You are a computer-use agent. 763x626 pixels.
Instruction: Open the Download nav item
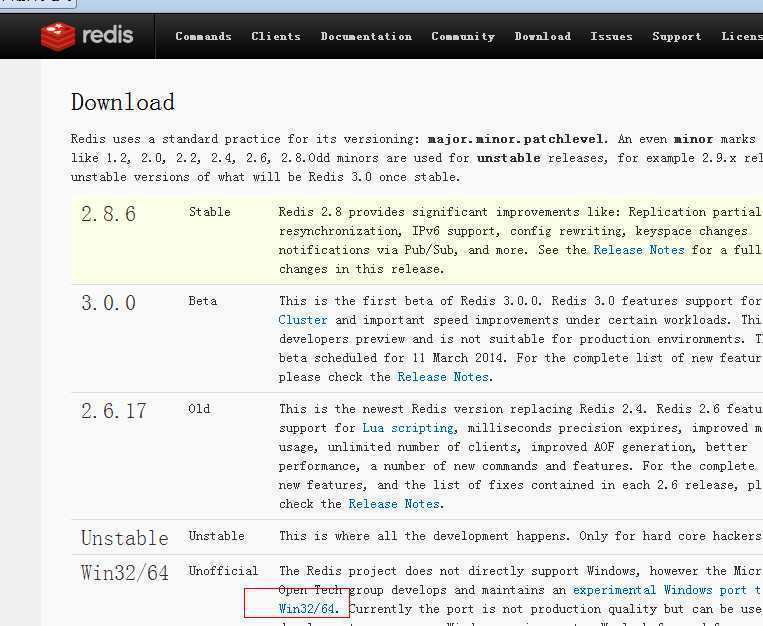(x=543, y=37)
